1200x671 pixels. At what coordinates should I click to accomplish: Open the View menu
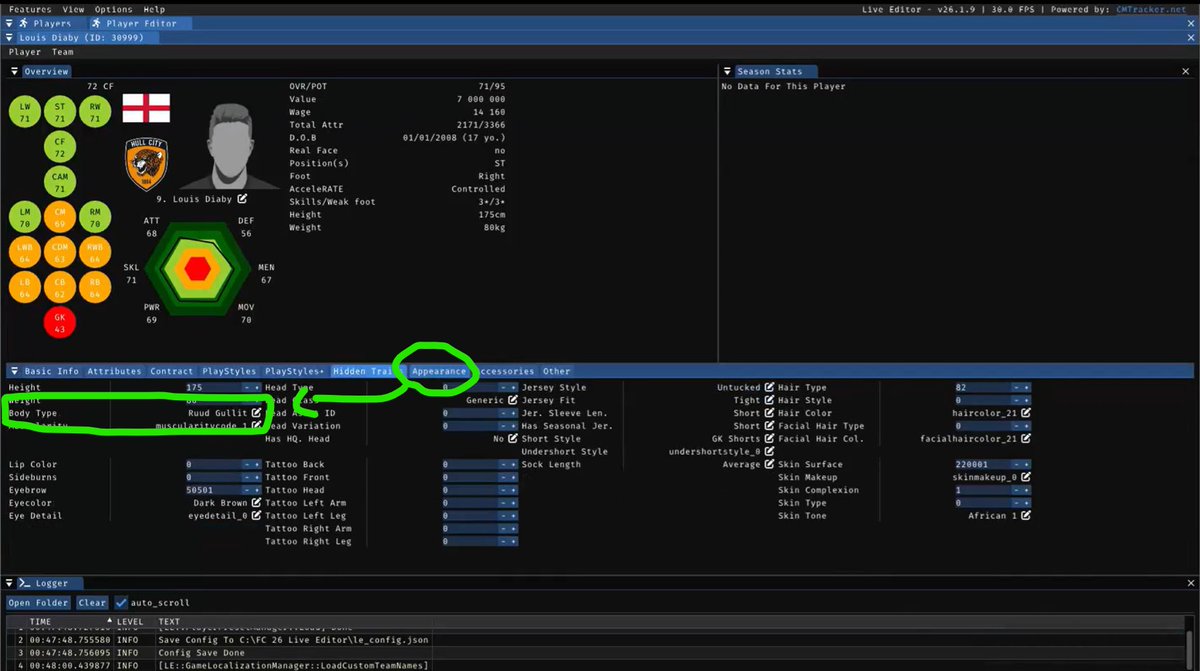[x=73, y=9]
